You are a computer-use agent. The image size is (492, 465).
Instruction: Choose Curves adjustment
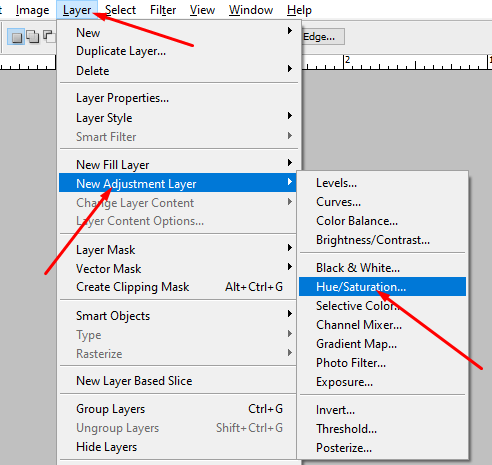click(382, 202)
